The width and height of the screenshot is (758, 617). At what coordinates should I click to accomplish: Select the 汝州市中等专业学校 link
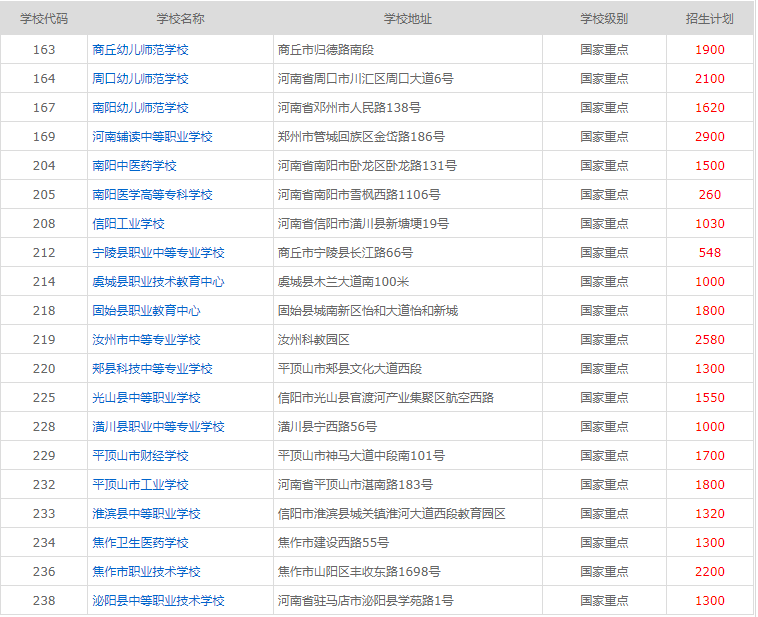pos(146,339)
